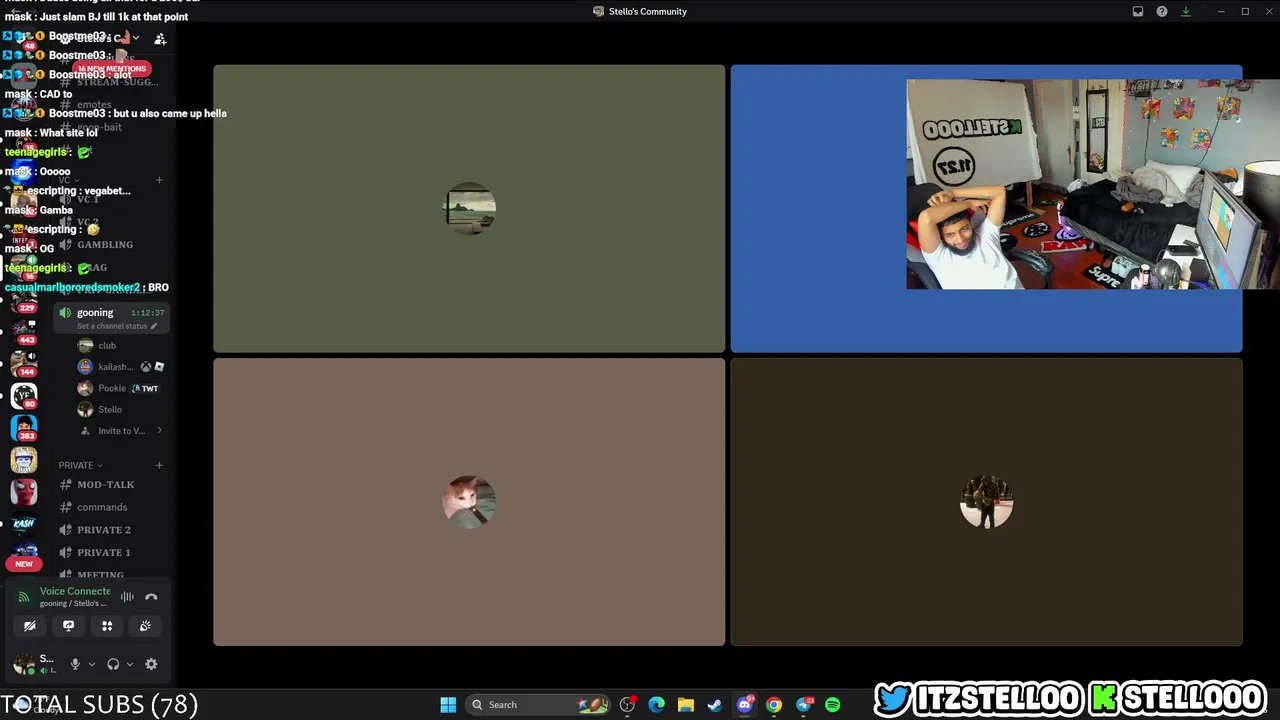This screenshot has height=720, width=1280.
Task: Start an activity in voice panel
Action: point(107,626)
